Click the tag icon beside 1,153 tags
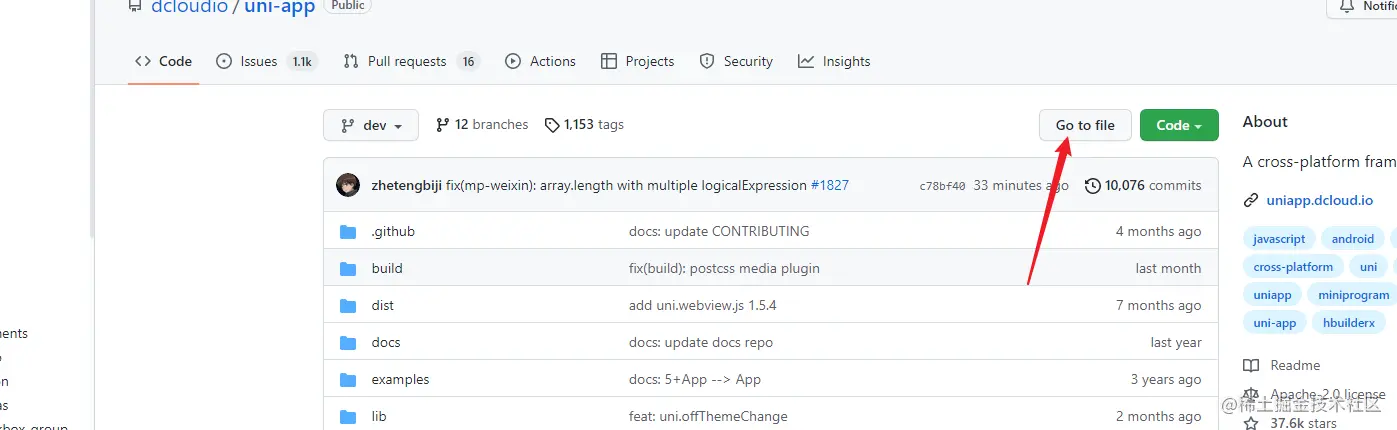 552,125
